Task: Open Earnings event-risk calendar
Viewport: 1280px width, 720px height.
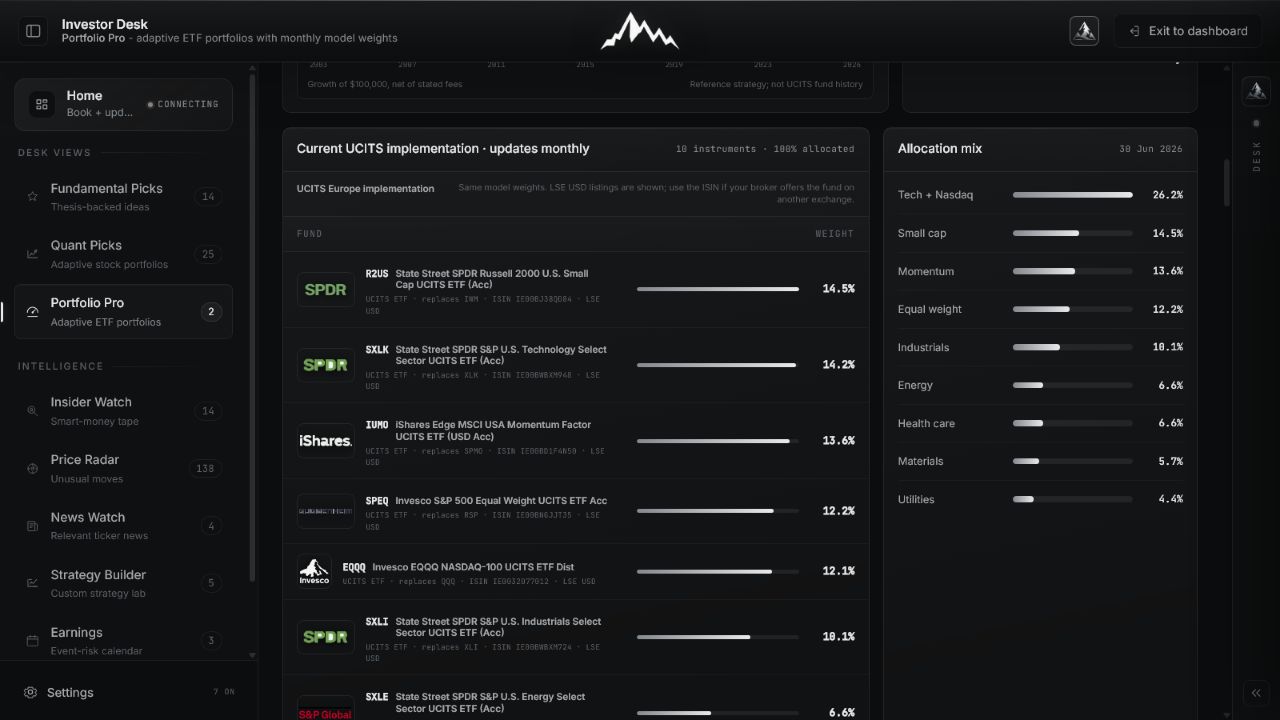Action: coord(123,641)
